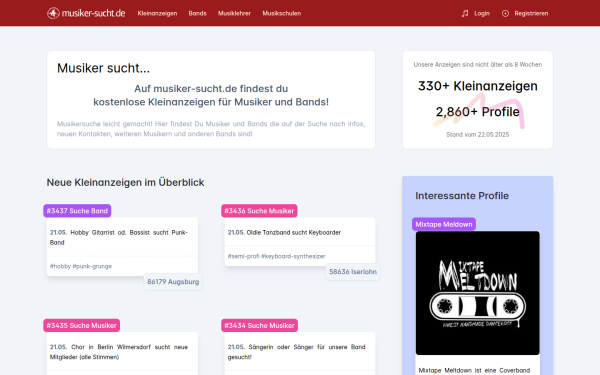The height and width of the screenshot is (375, 600).
Task: Click location badge 86179 Augsburg
Action: (173, 282)
